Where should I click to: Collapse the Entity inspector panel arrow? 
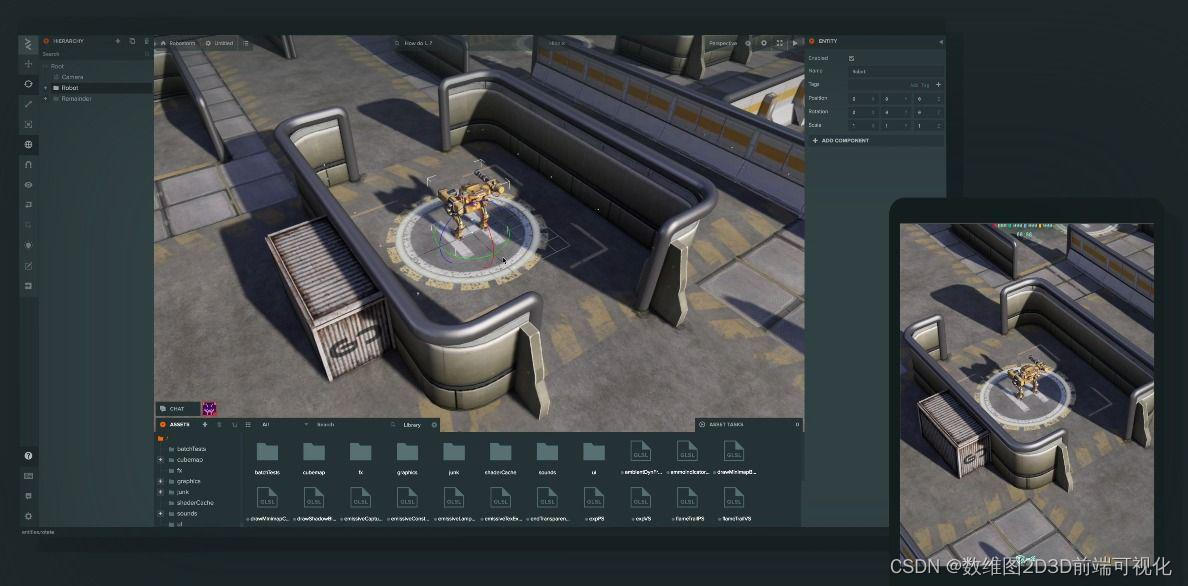(941, 41)
